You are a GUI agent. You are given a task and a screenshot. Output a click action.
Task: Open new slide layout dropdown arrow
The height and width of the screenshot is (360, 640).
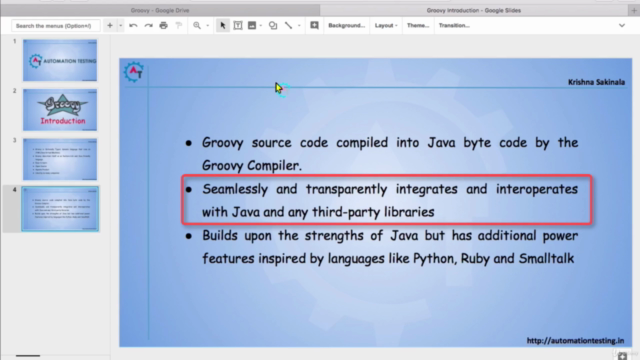[x=120, y=25]
